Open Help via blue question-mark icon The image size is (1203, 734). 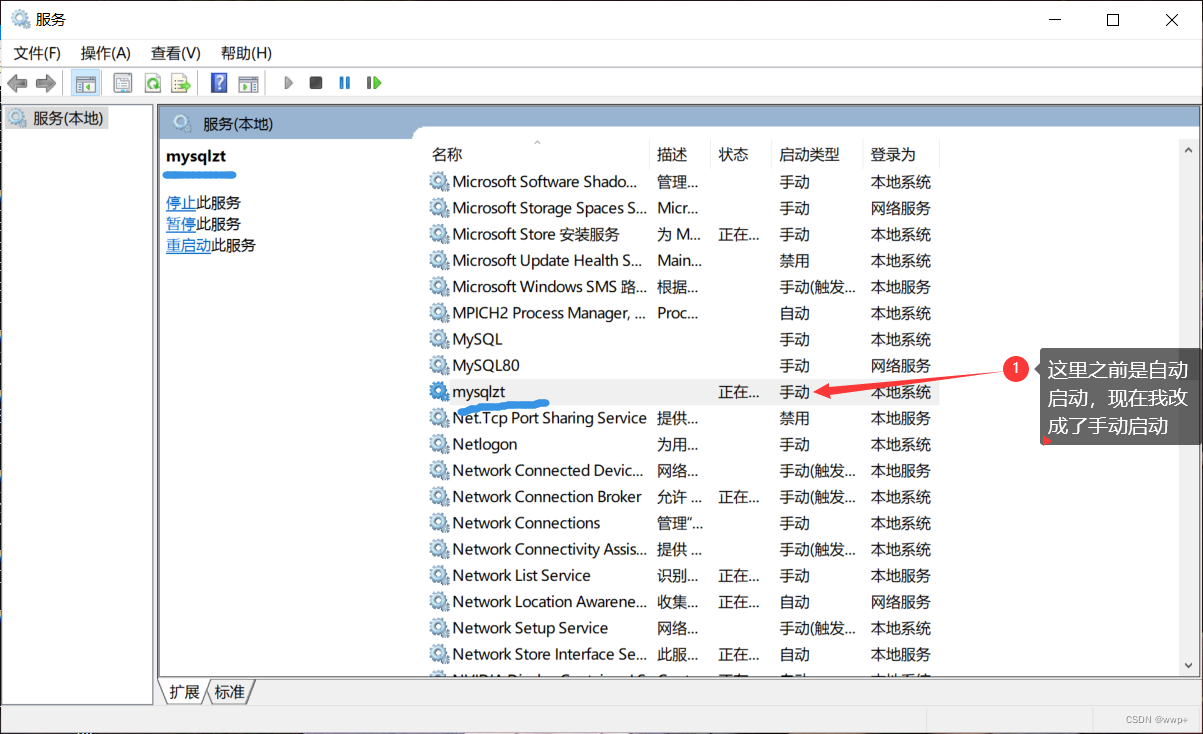tap(219, 83)
